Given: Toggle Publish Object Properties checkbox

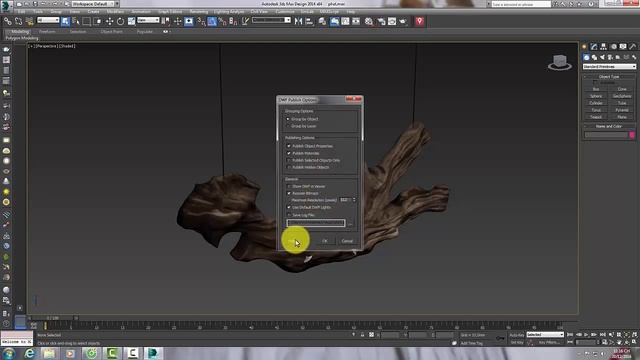Looking at the screenshot, I should [289, 146].
